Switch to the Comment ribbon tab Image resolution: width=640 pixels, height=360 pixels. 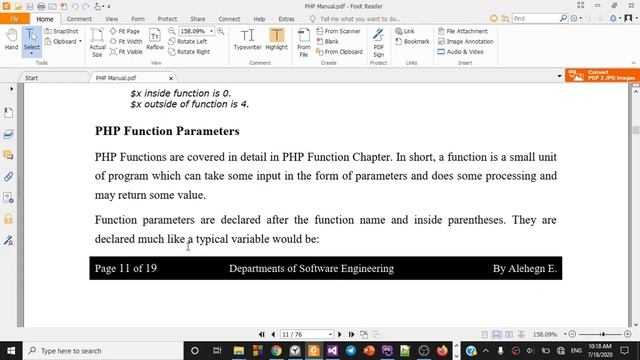pos(79,19)
